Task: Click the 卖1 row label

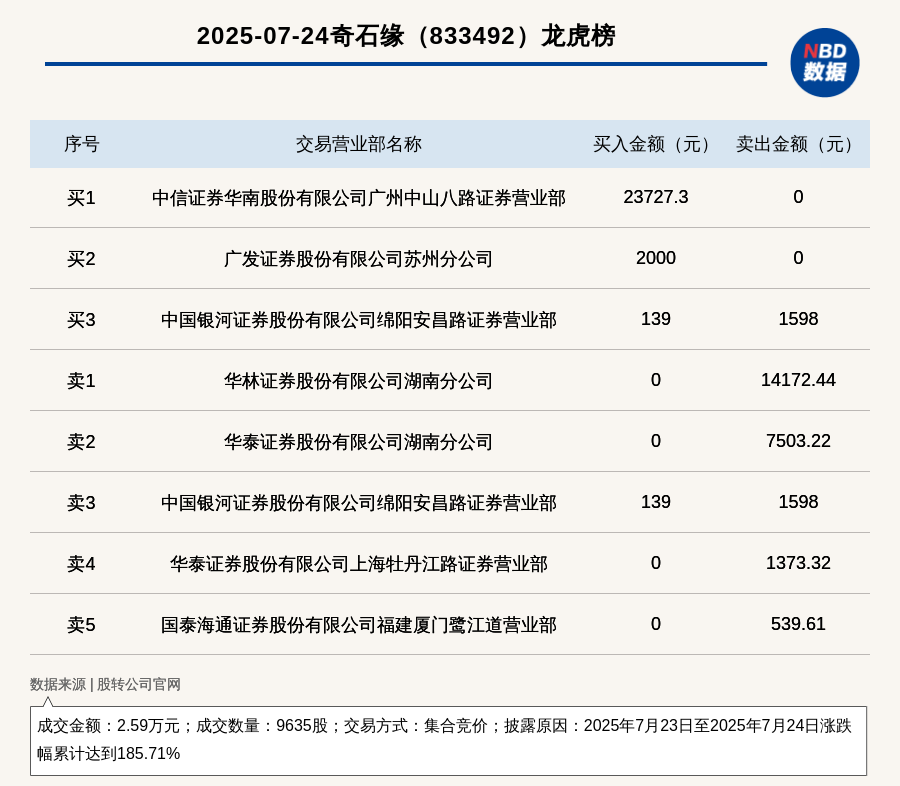Action: coord(82,381)
